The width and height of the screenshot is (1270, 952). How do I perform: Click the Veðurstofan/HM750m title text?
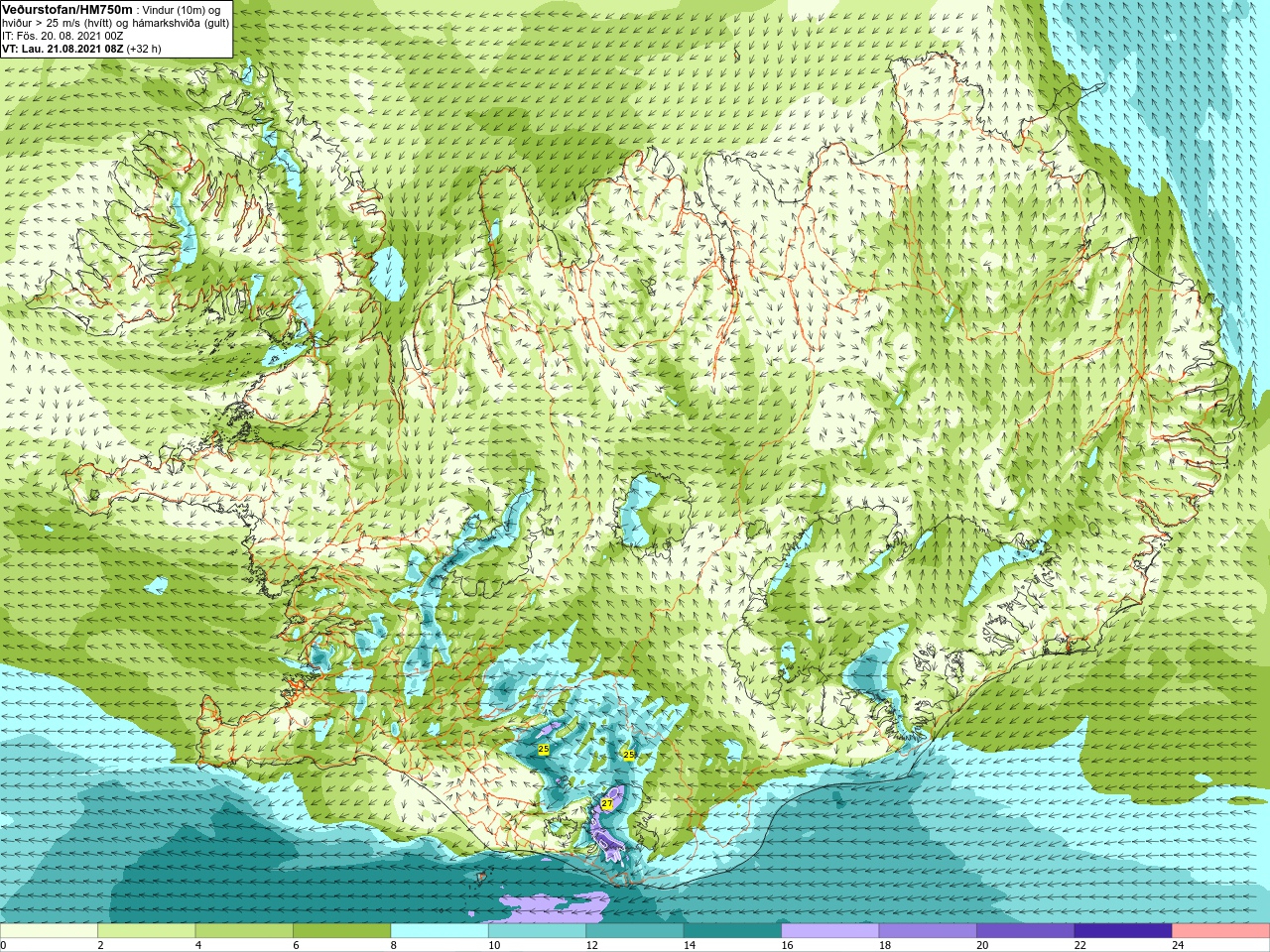67,9
